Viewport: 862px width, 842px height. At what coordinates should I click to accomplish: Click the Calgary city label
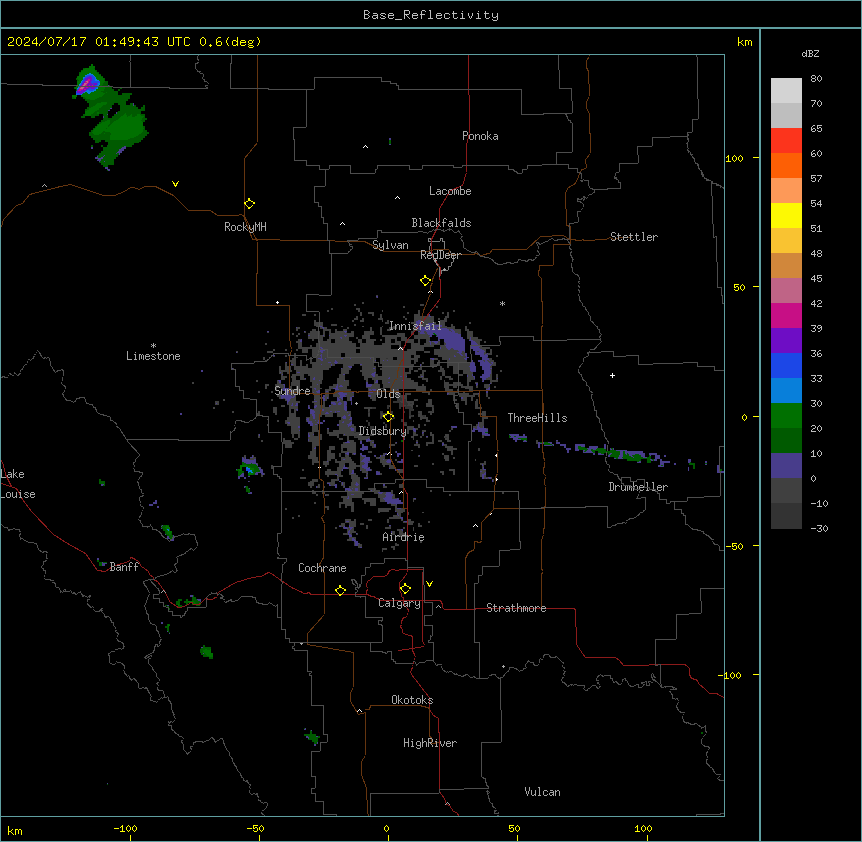point(400,603)
